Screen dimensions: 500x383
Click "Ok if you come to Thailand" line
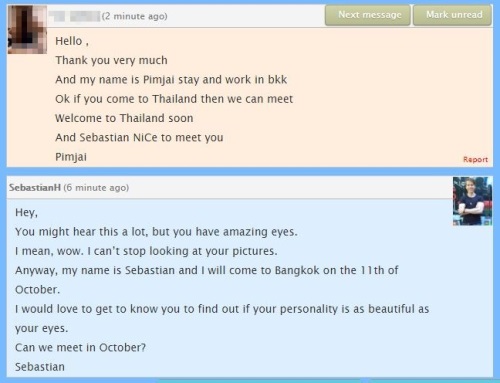[174, 99]
